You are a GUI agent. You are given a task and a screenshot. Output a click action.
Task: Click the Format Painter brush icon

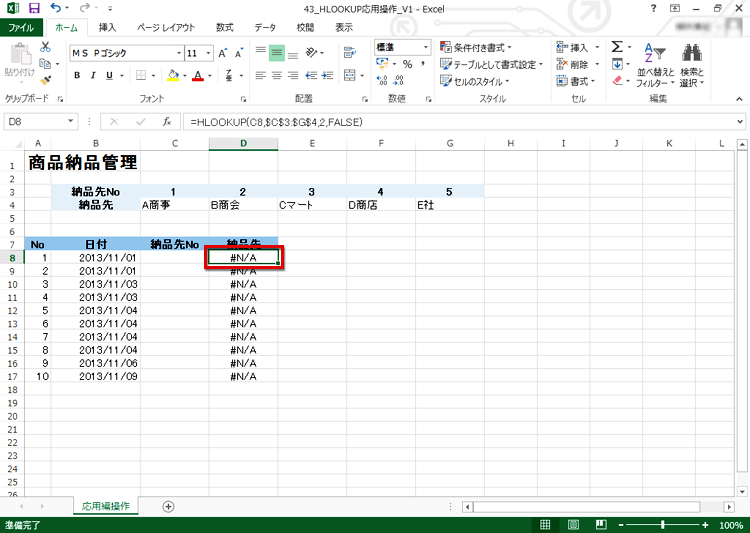(x=45, y=80)
